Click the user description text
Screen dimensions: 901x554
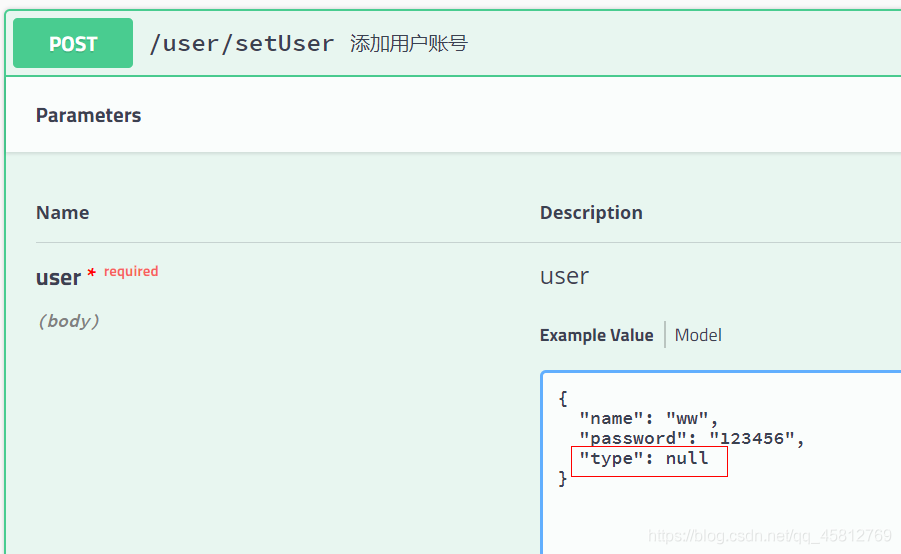pyautogui.click(x=564, y=276)
